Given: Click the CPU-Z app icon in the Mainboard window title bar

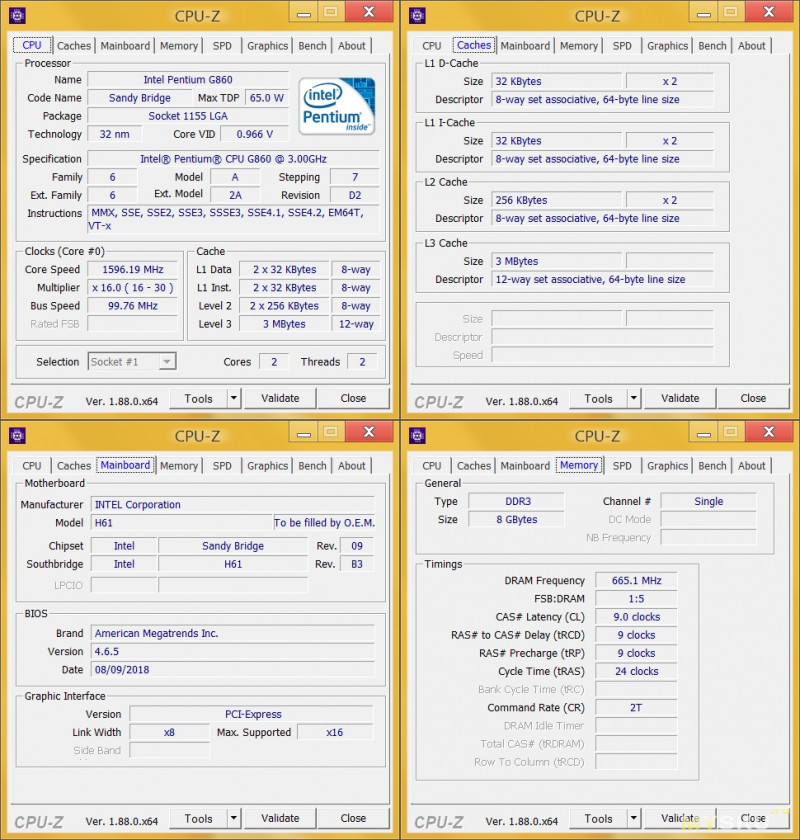Looking at the screenshot, I should [x=17, y=436].
